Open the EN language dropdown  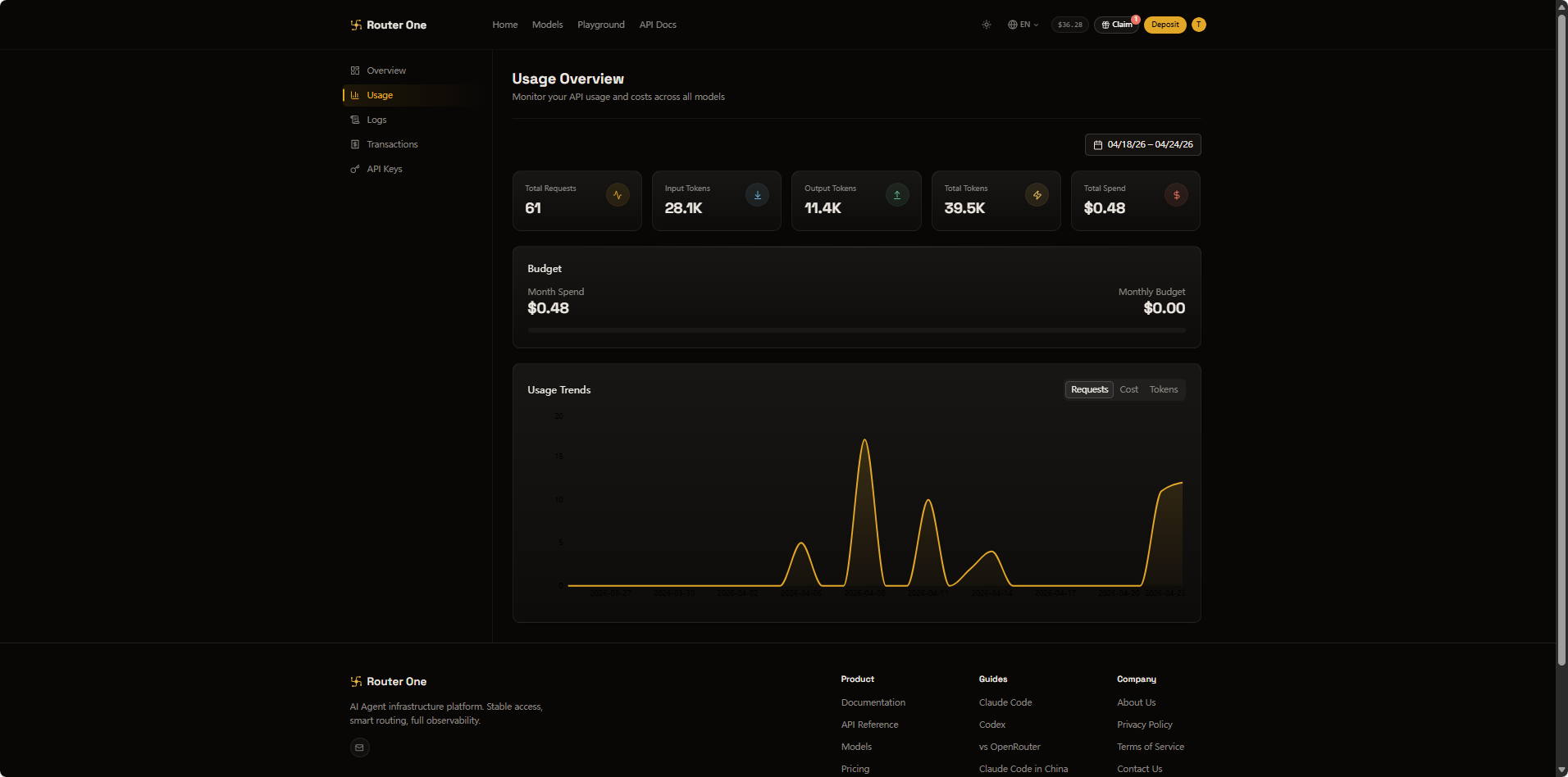click(1023, 25)
